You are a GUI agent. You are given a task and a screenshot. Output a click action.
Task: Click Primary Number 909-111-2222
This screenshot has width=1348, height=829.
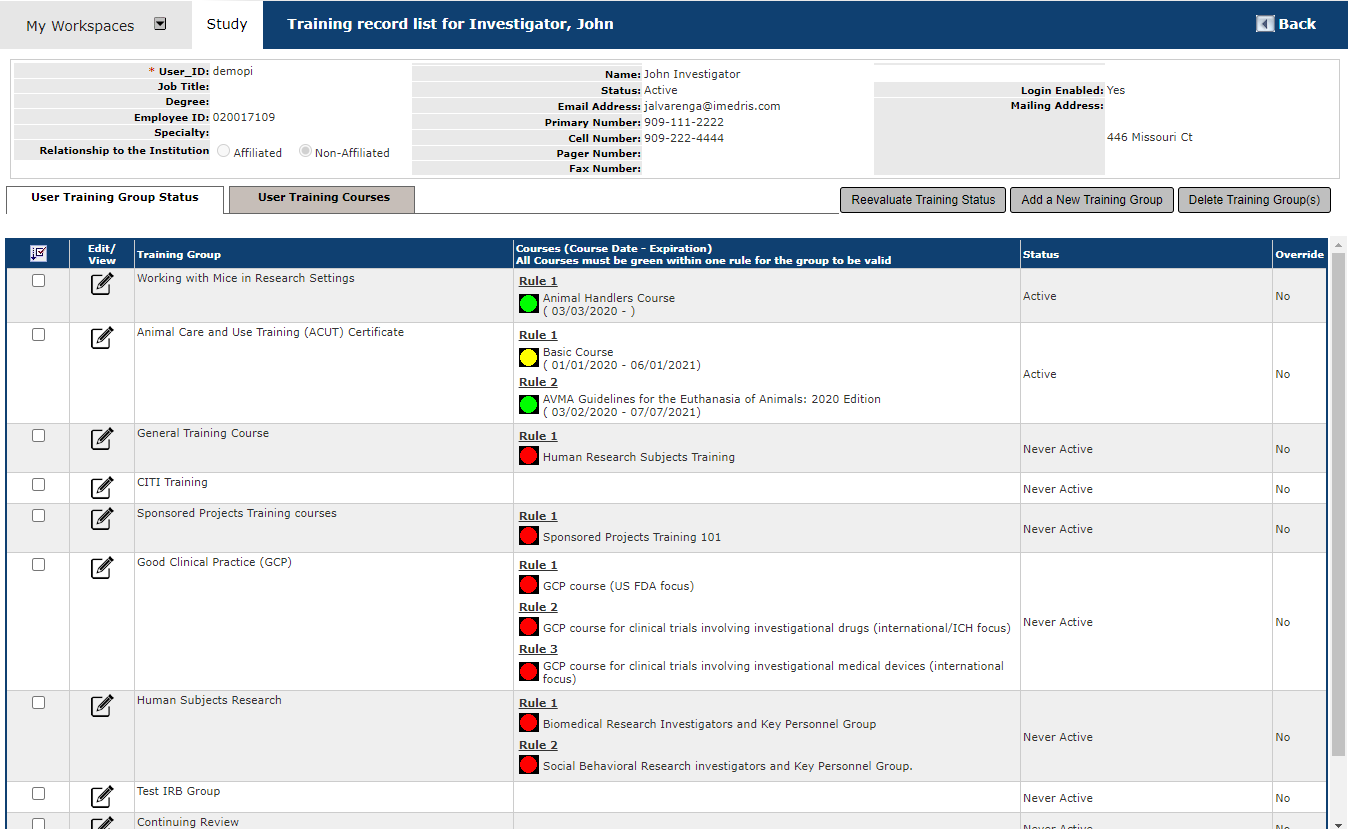coord(684,122)
